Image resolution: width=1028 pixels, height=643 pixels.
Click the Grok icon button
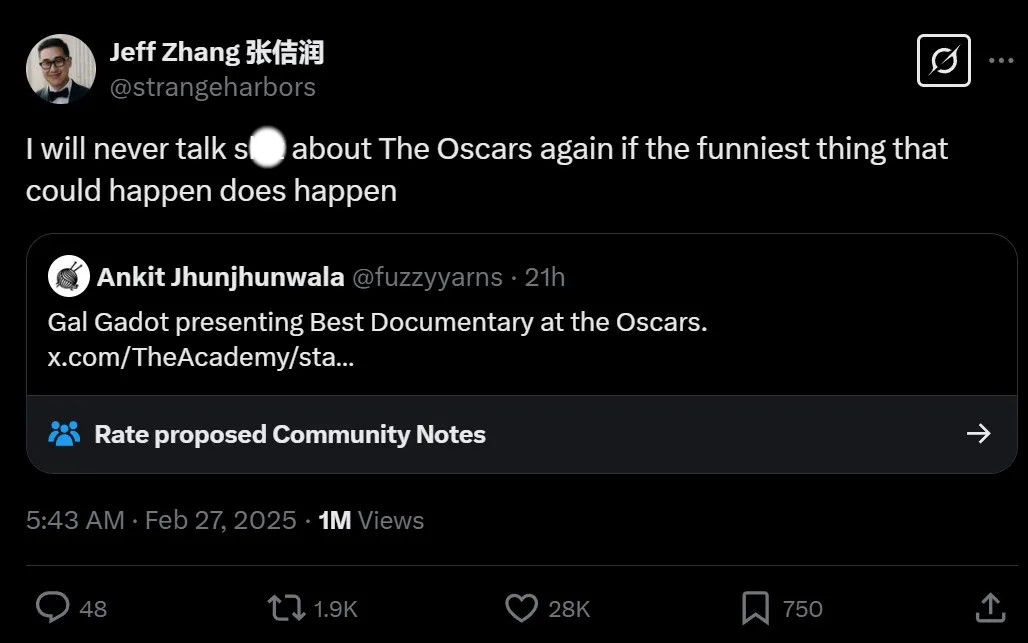coord(943,61)
